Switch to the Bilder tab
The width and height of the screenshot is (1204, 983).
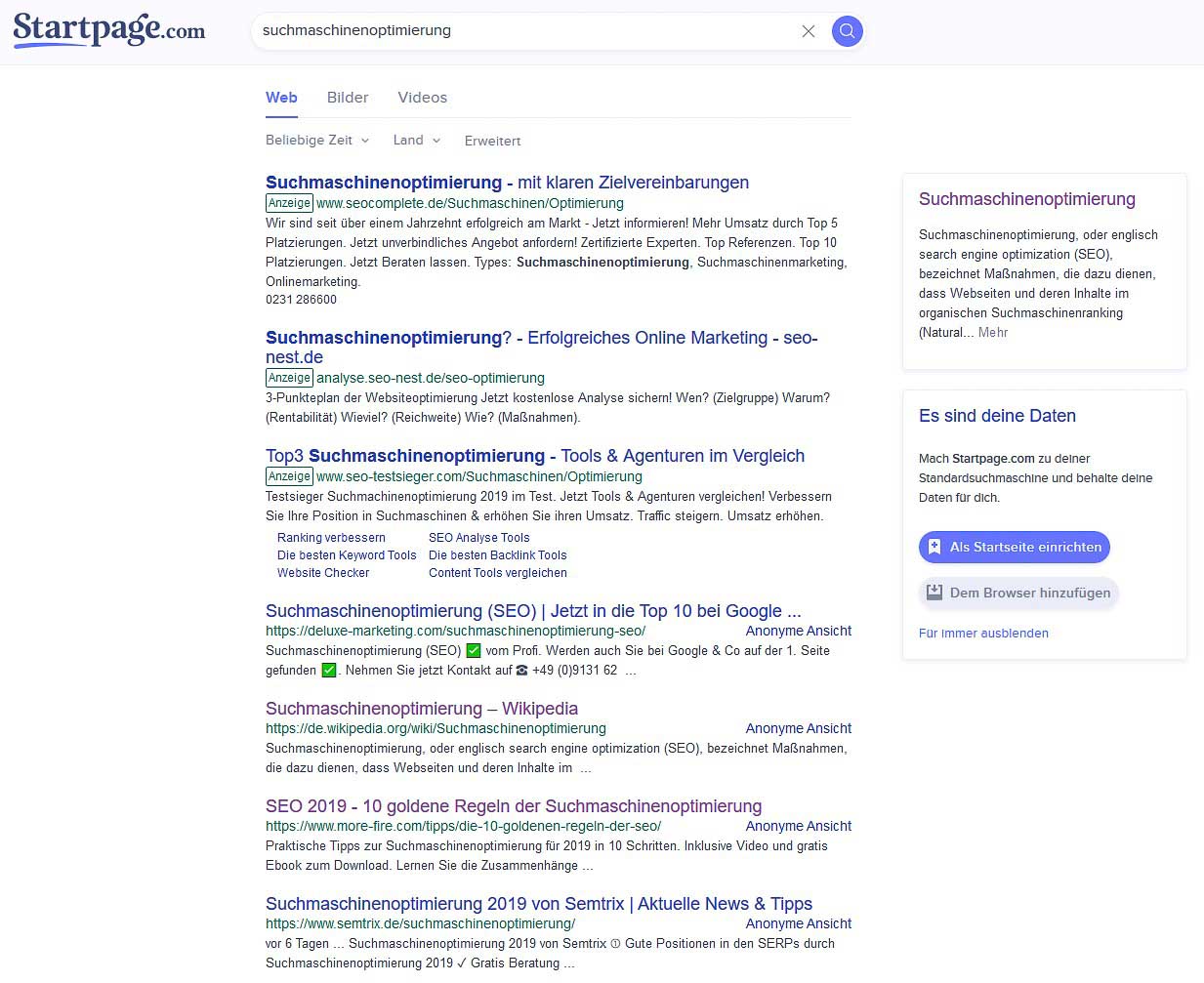[348, 98]
